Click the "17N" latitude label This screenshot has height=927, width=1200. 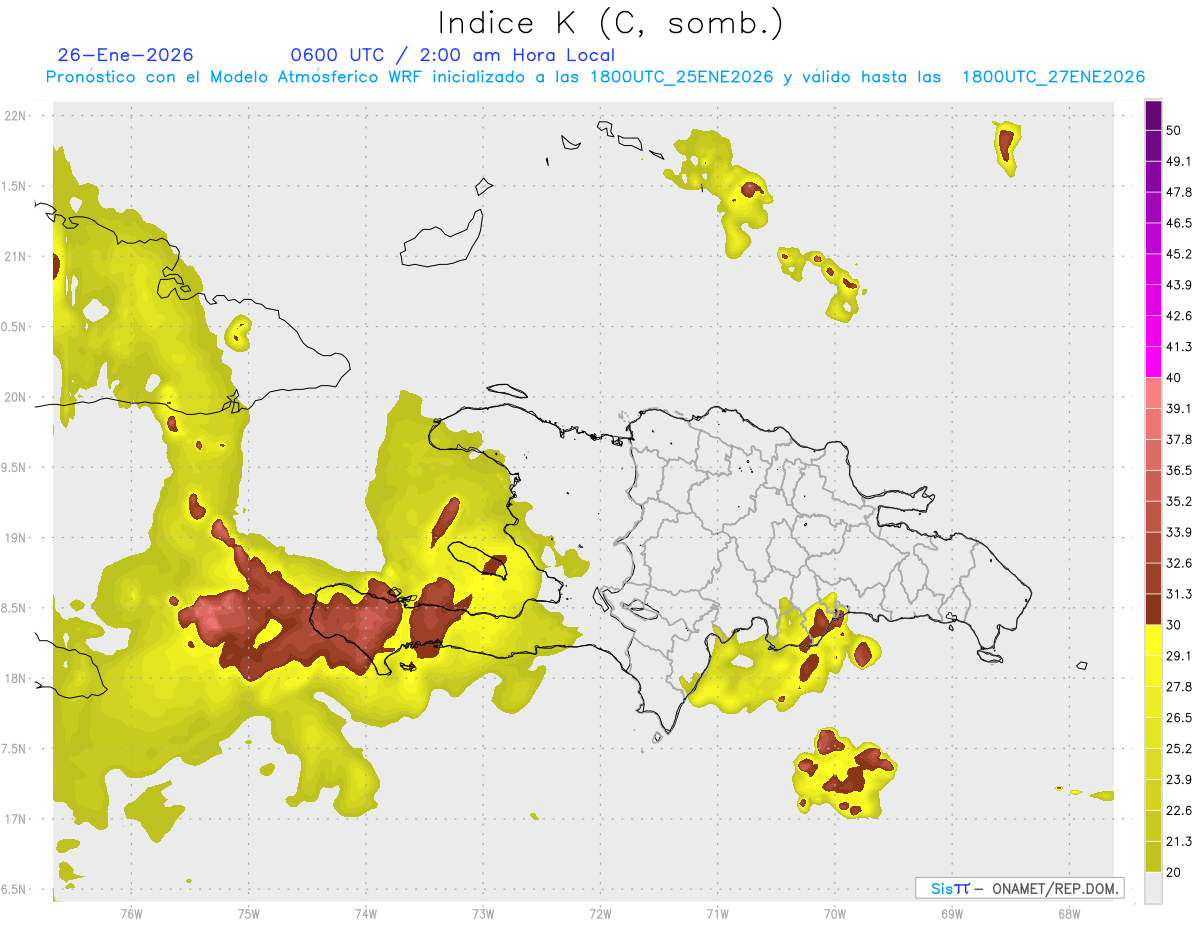click(17, 819)
